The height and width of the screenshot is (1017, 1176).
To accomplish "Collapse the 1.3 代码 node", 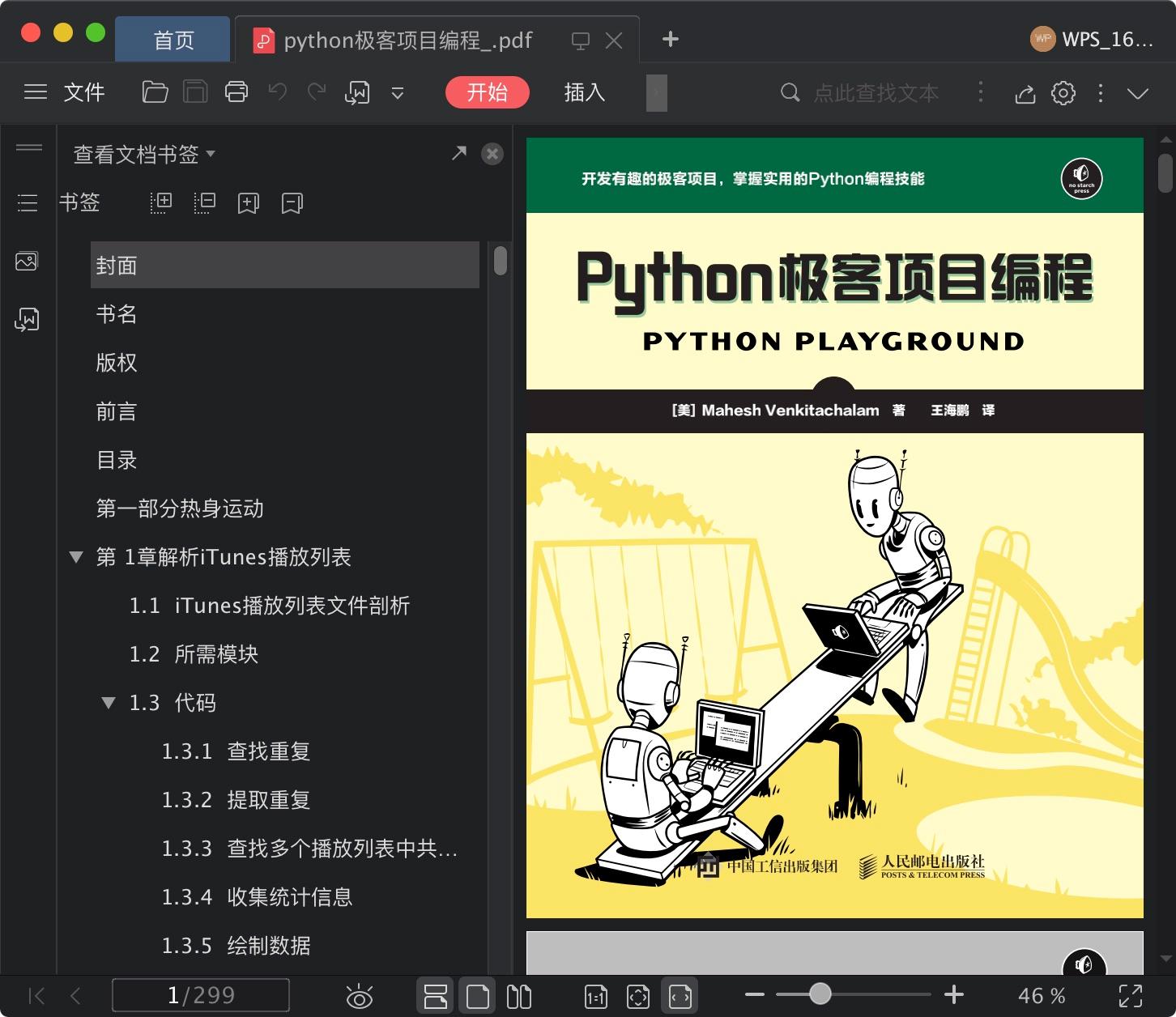I will [109, 703].
